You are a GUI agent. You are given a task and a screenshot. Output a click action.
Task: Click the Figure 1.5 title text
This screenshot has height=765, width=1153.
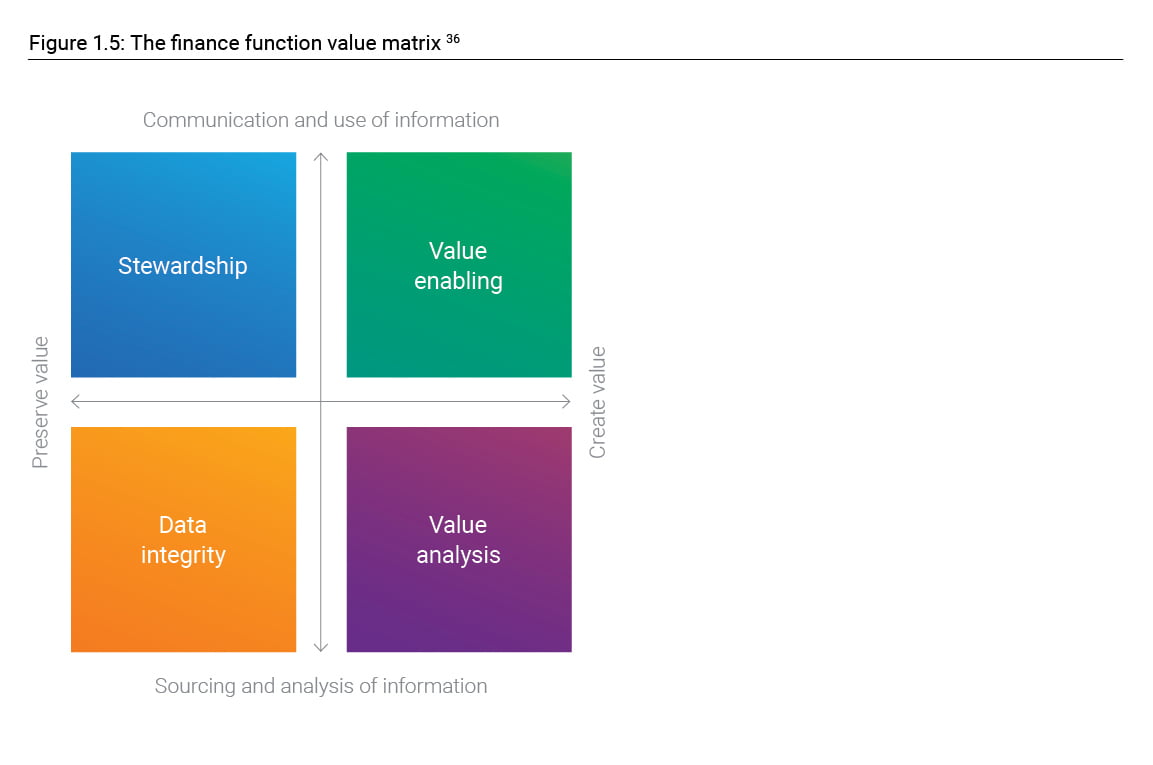point(235,43)
